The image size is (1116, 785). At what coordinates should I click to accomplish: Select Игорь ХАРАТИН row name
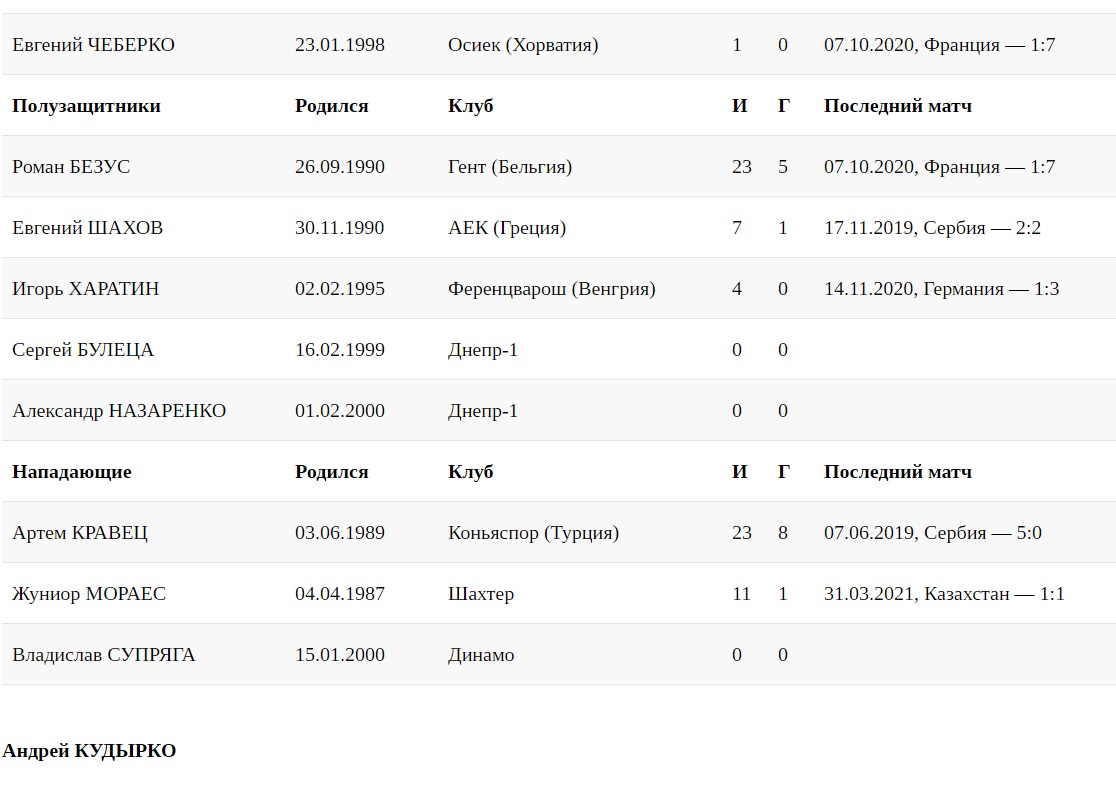coord(85,289)
